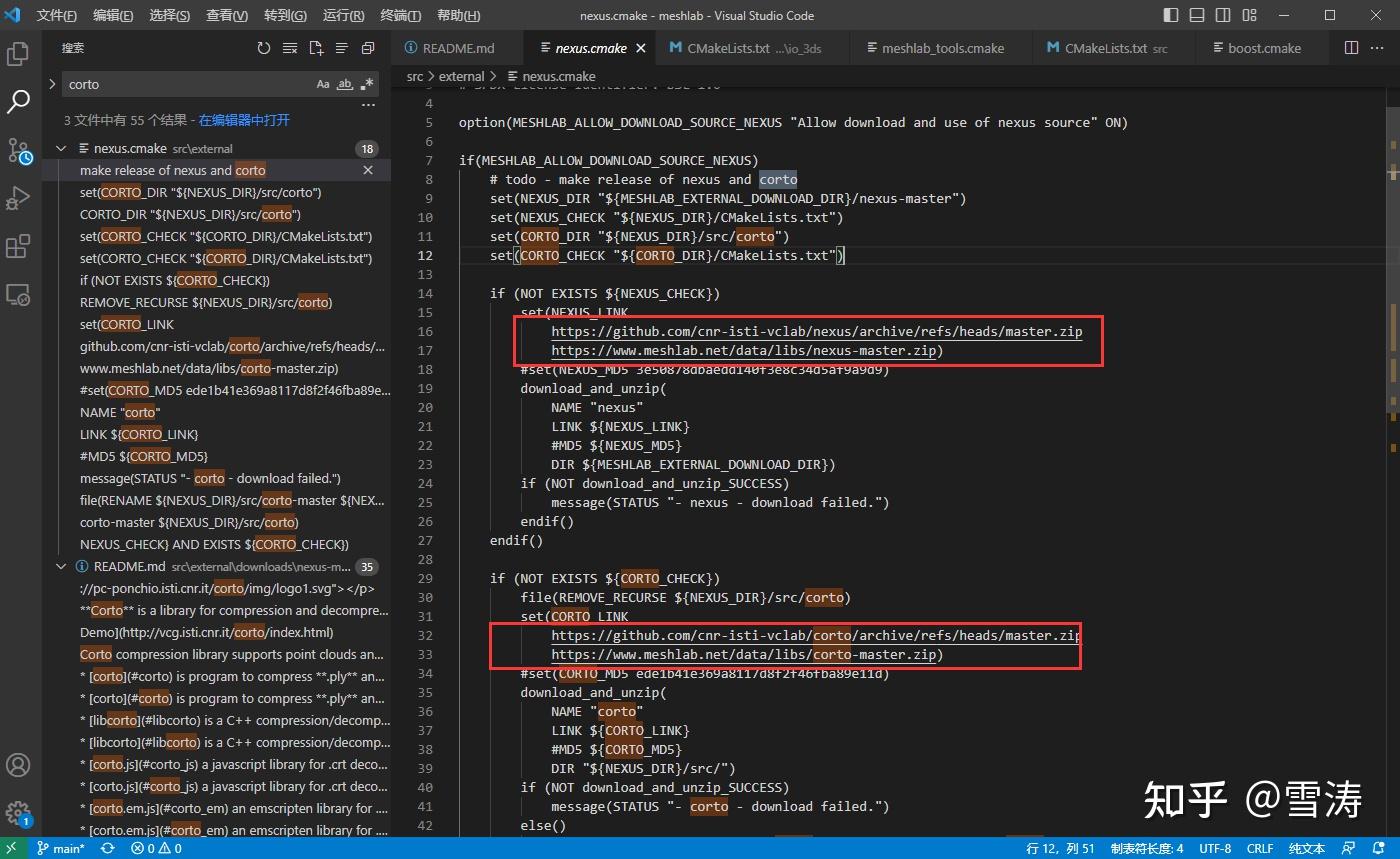The width and height of the screenshot is (1400, 859).
Task: Open the Remote Explorer view
Action: click(x=18, y=294)
